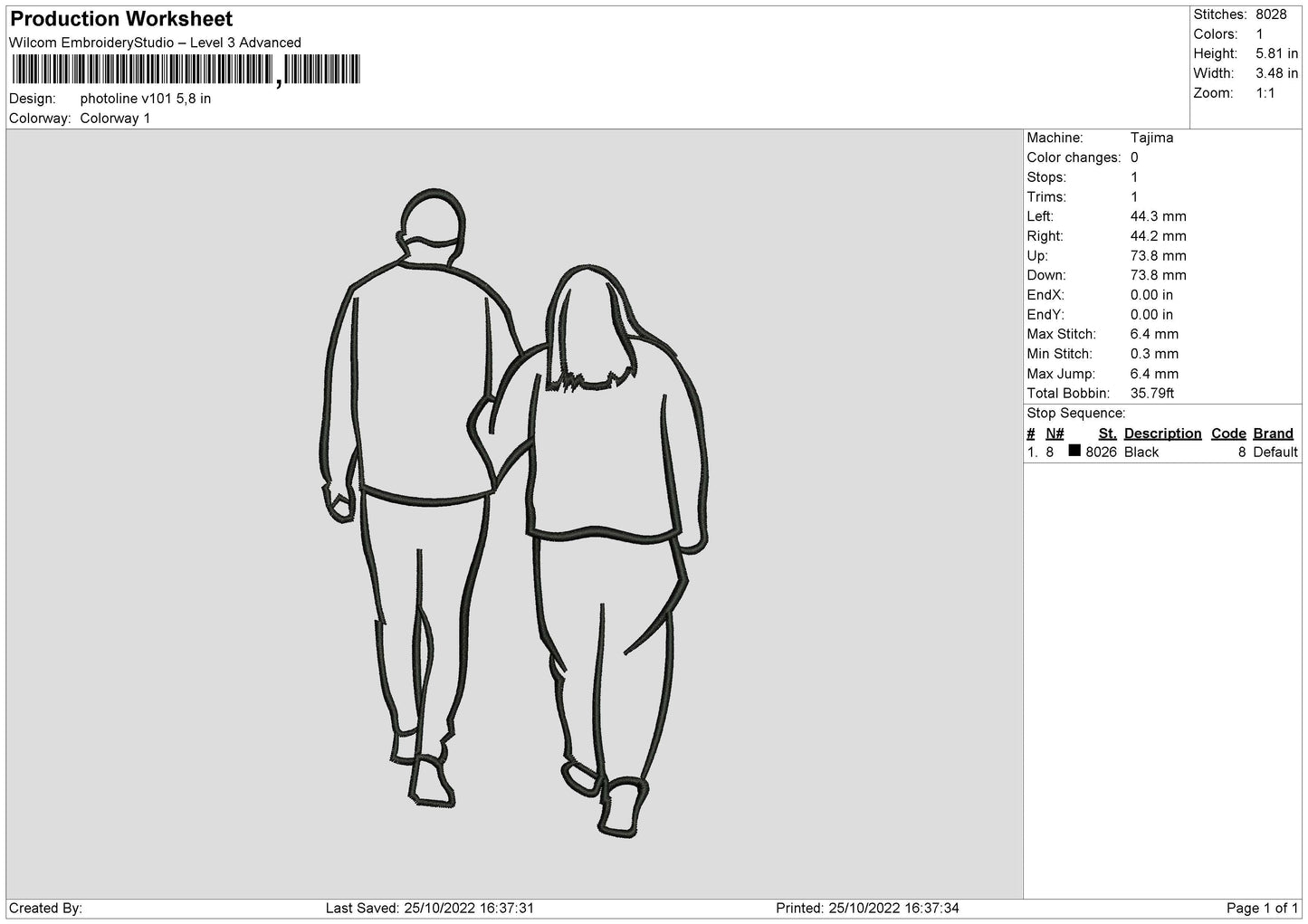
Task: Select the Stitches value 8028
Action: pos(1271,14)
